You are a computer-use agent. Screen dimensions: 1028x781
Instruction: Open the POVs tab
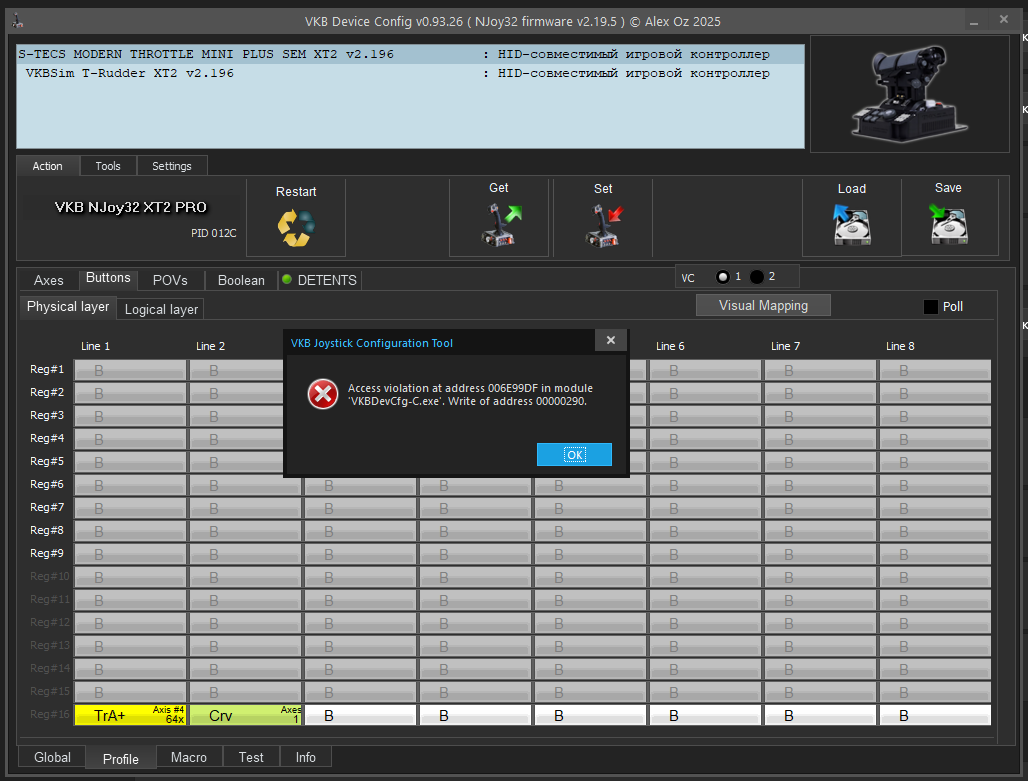pos(170,280)
